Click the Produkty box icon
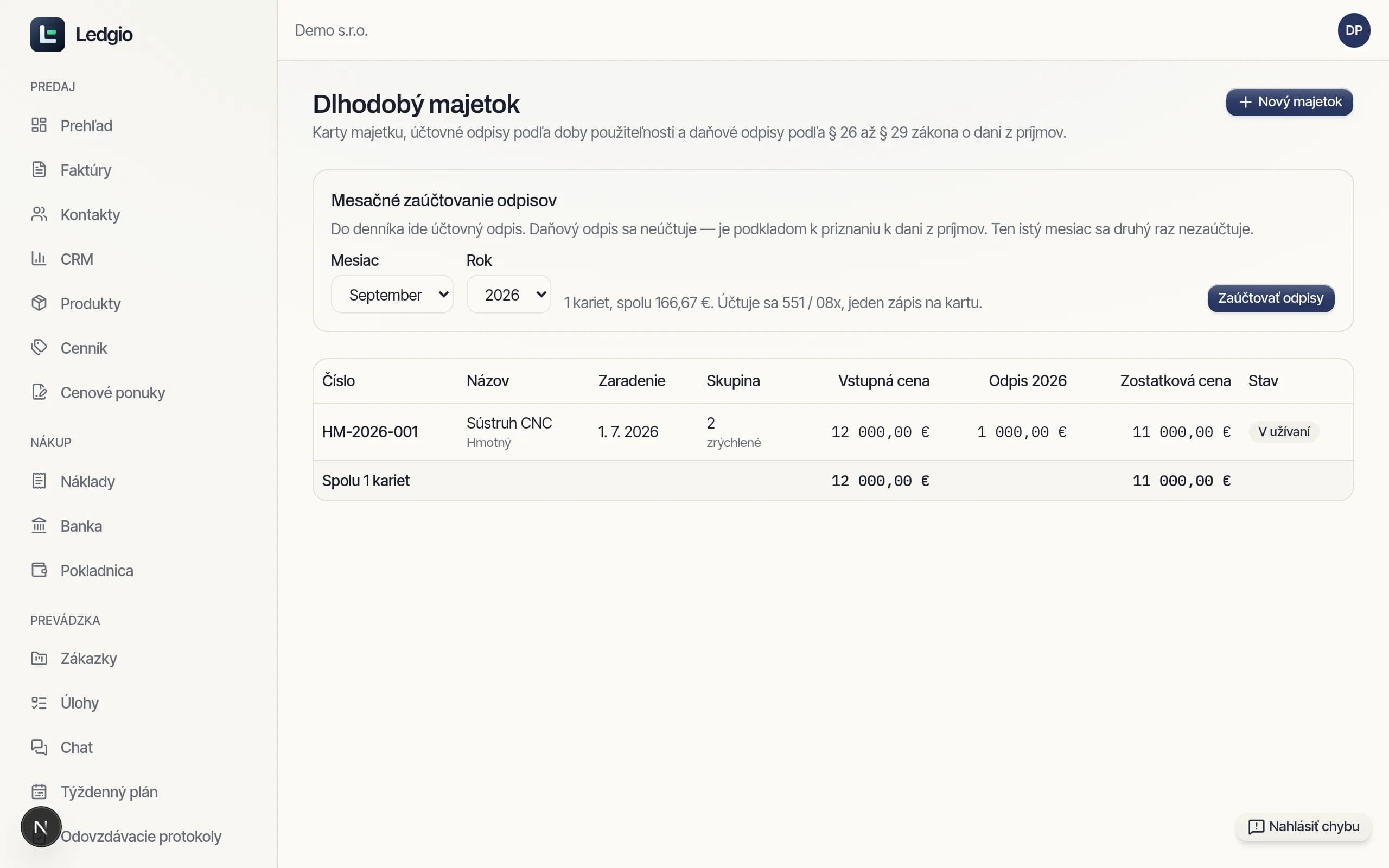Image resolution: width=1389 pixels, height=868 pixels. pos(39,303)
